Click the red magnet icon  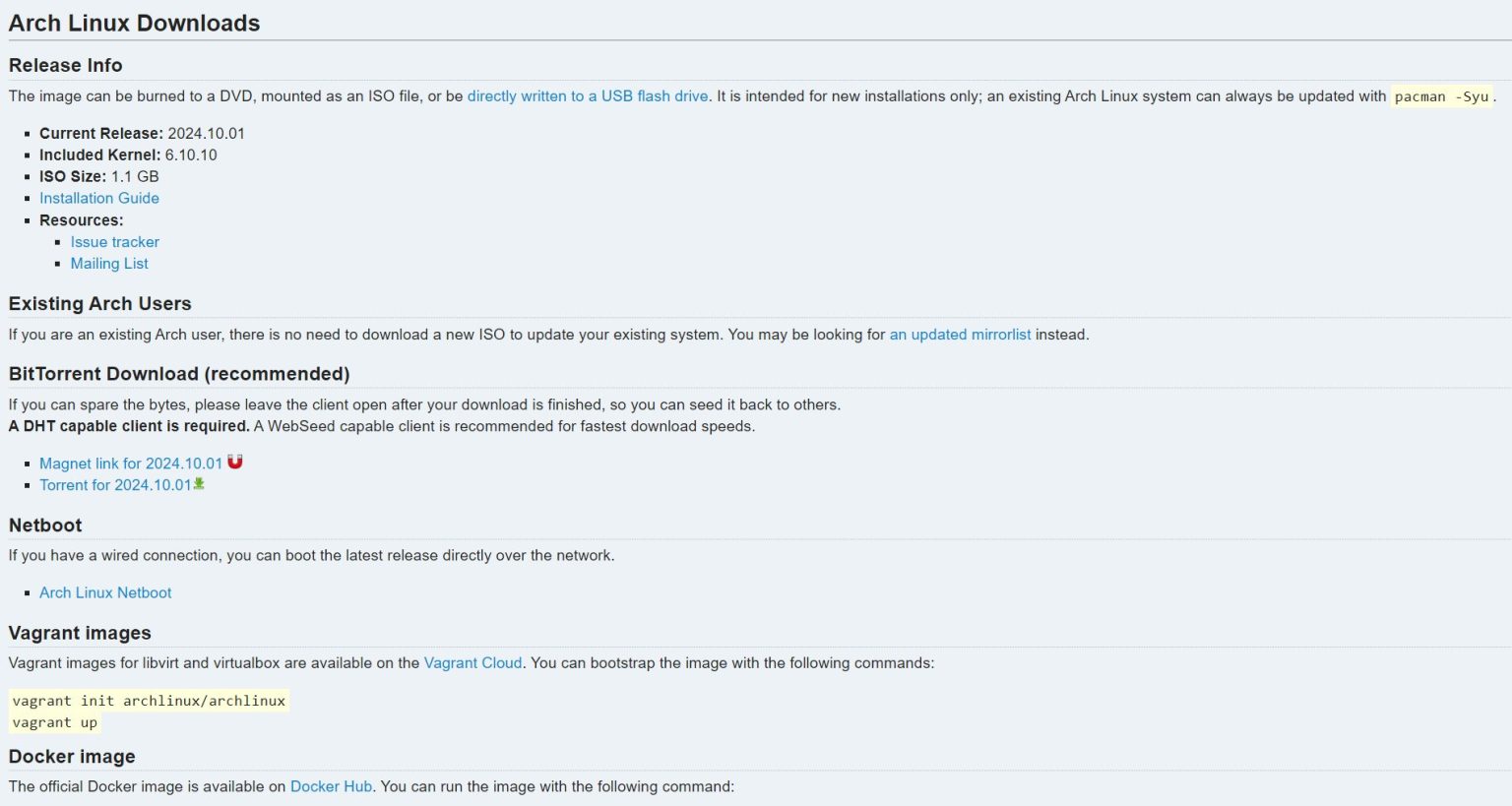235,462
